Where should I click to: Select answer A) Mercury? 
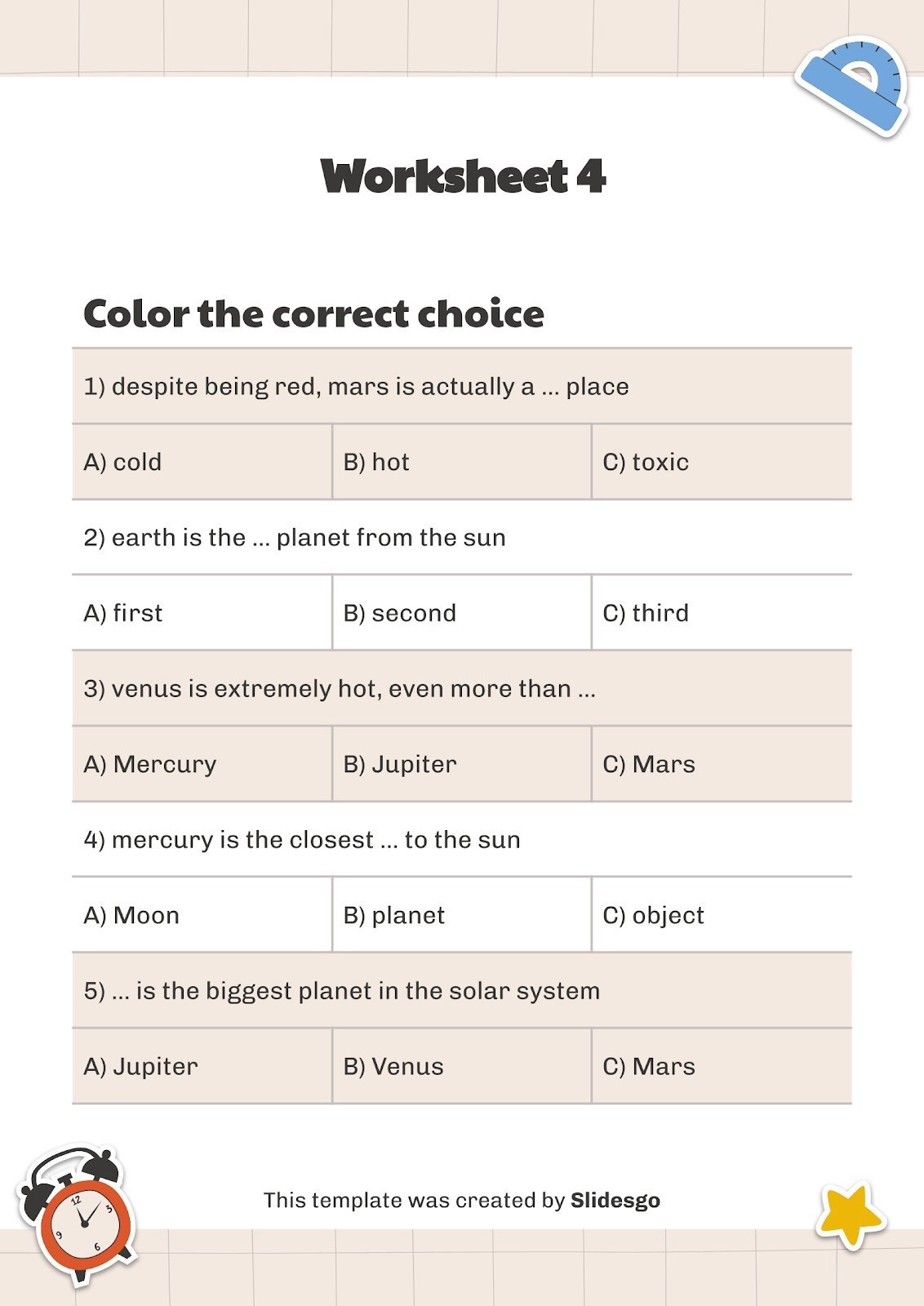click(x=150, y=764)
